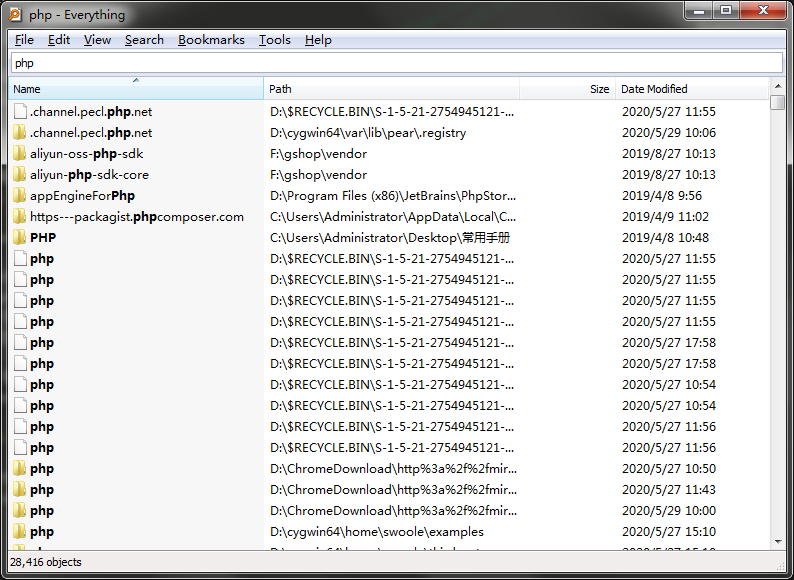This screenshot has height=580, width=794.
Task: Click the AppData\Local path cell
Action: [x=393, y=217]
